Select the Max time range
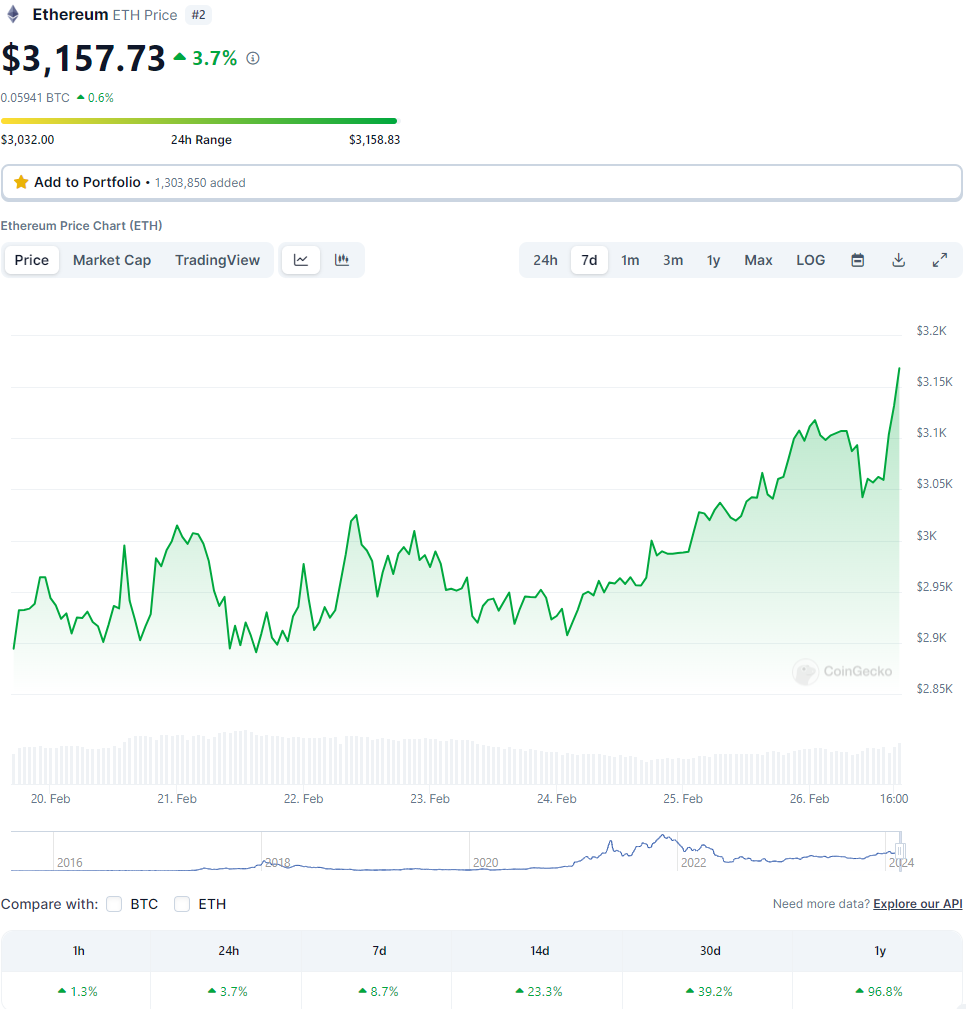The image size is (966, 1009). (x=758, y=260)
